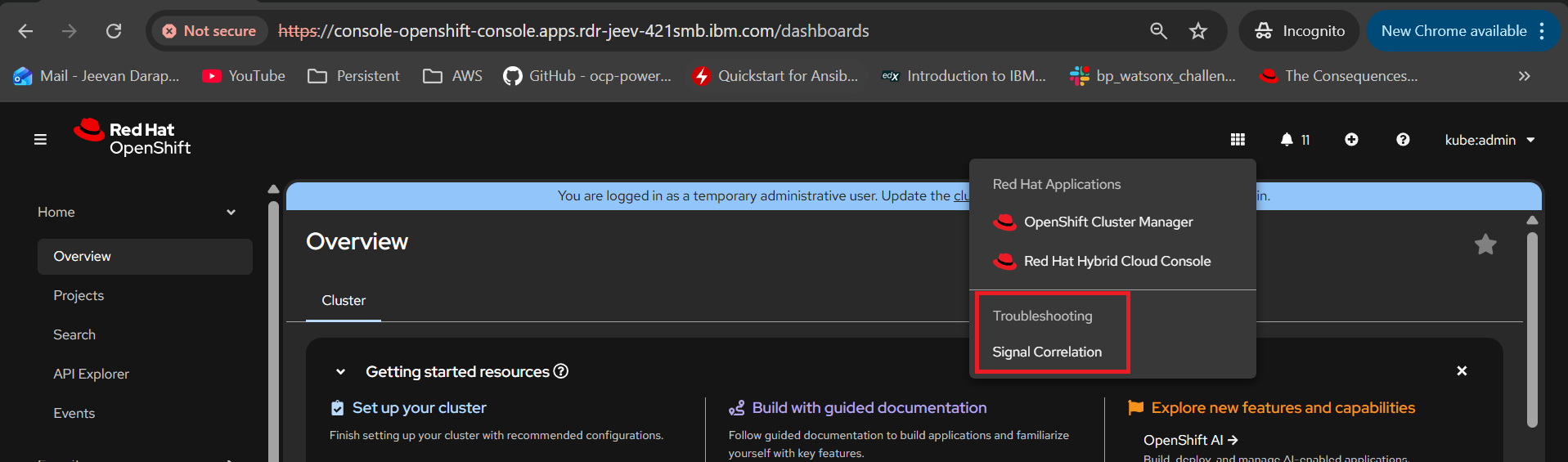Open OpenShift Cluster Manager
This screenshot has width=1568, height=462.
click(x=1107, y=222)
